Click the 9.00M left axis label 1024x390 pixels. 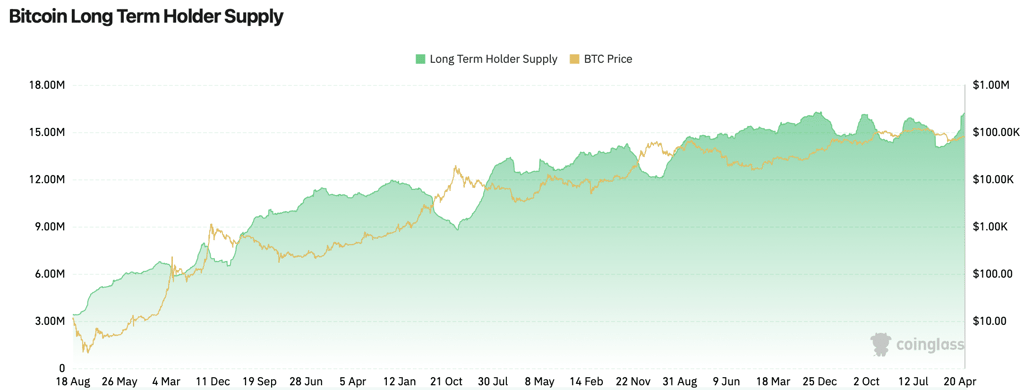point(50,227)
